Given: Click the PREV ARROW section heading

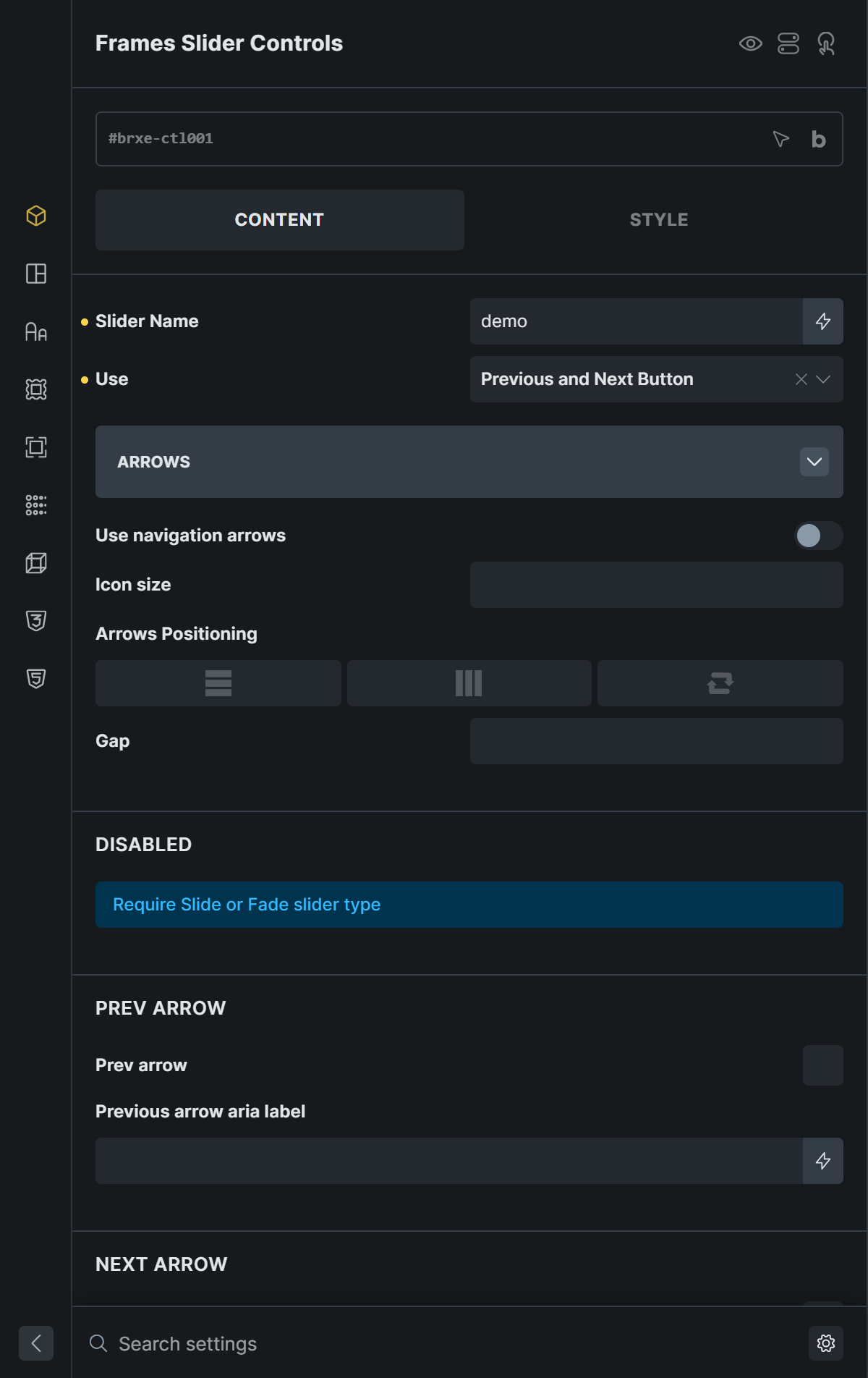Looking at the screenshot, I should click(161, 1008).
